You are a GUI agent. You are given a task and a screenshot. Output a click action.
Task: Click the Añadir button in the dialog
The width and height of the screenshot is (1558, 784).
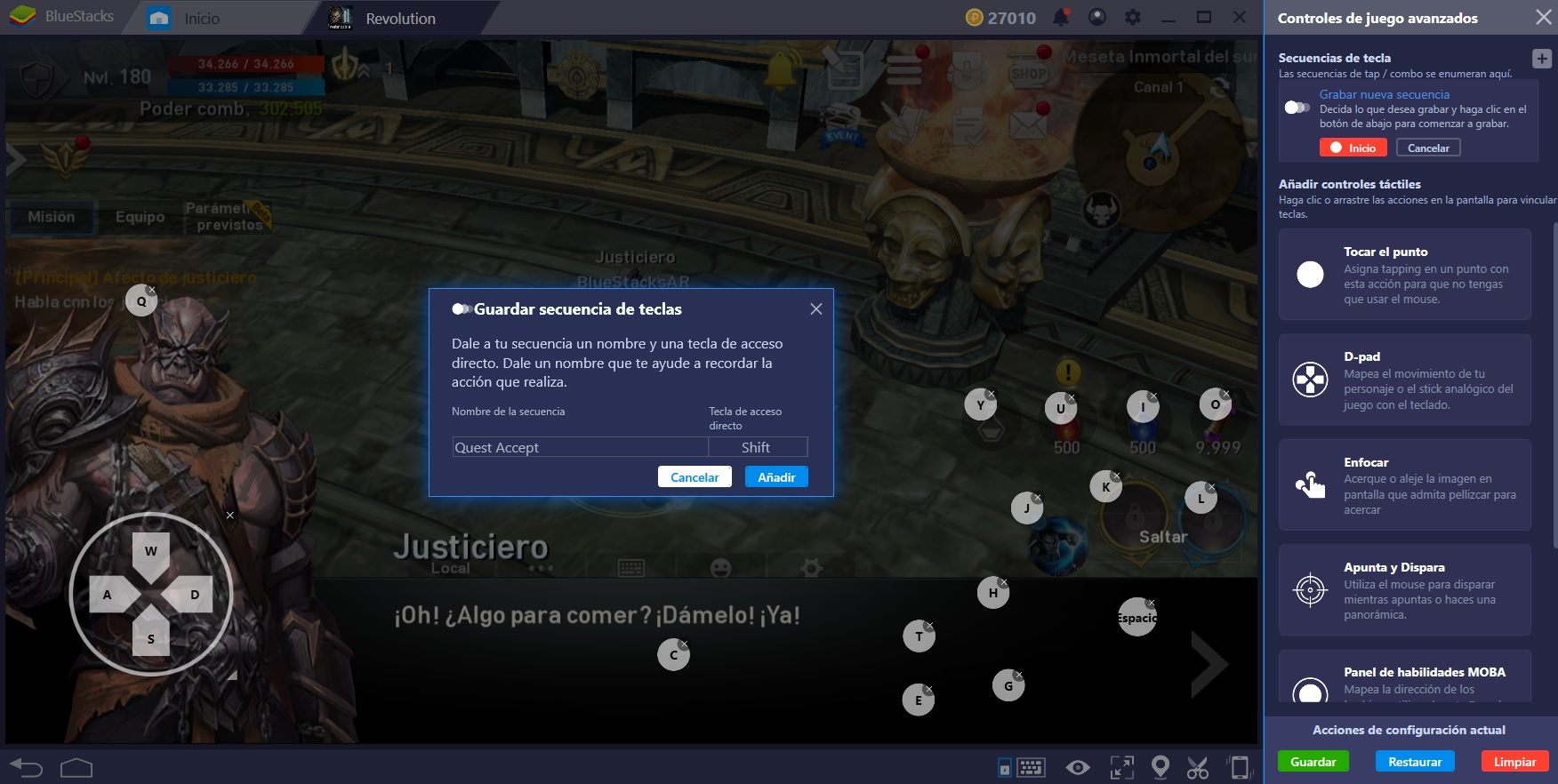(776, 477)
